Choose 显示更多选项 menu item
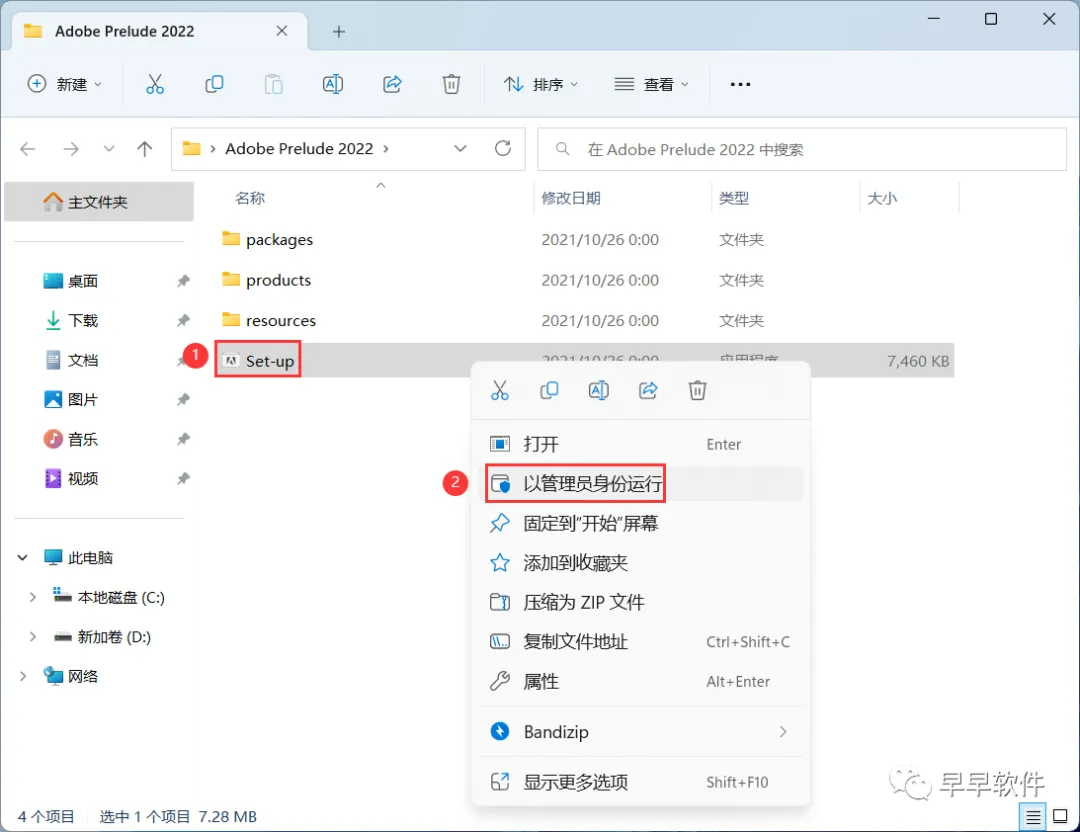 [x=641, y=782]
